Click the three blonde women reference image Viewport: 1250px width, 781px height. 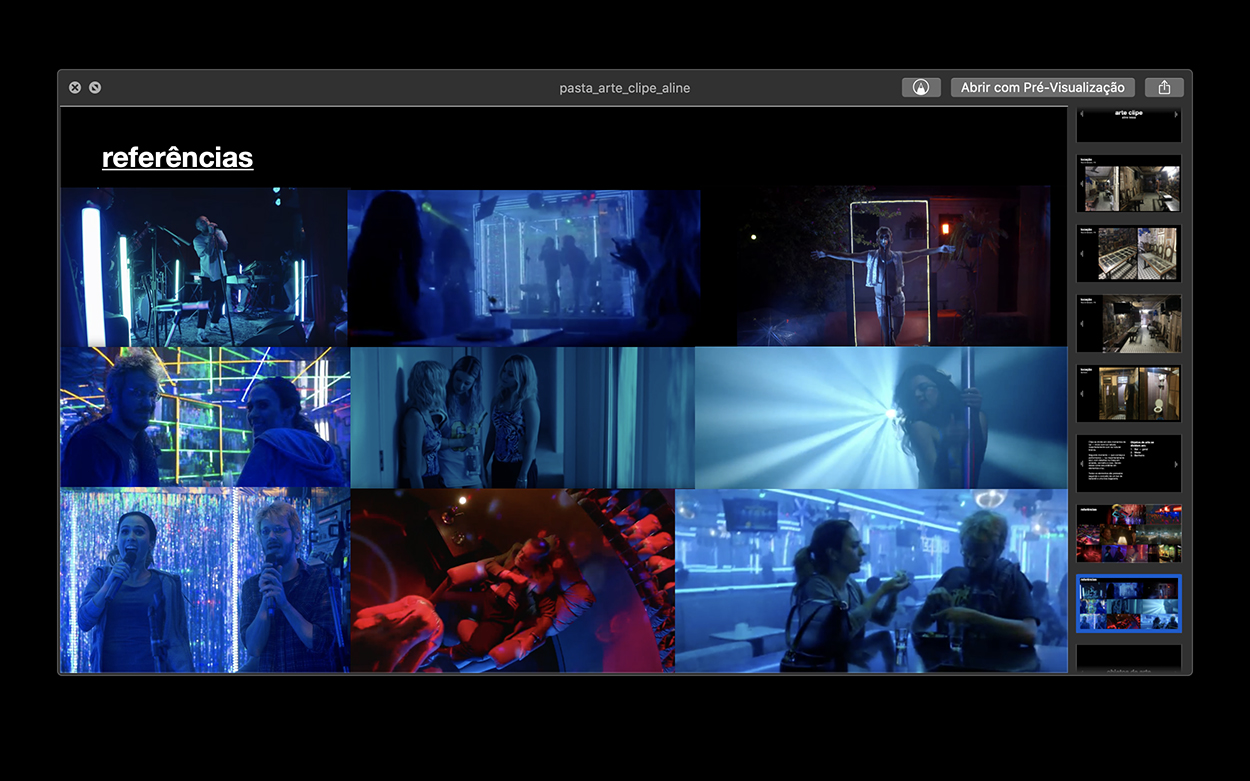coord(521,417)
